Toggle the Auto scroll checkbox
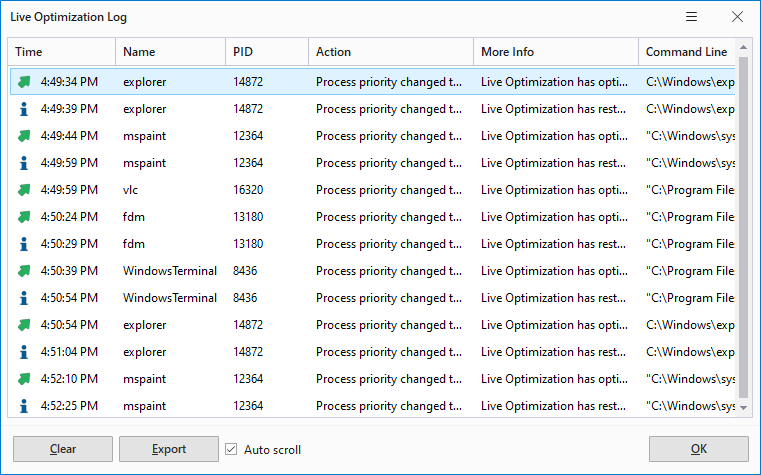 232,449
